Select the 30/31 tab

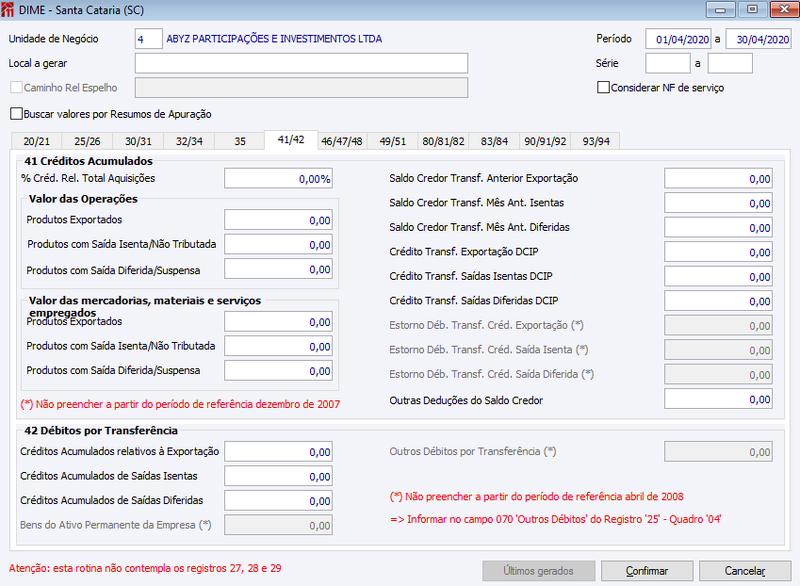[138, 141]
